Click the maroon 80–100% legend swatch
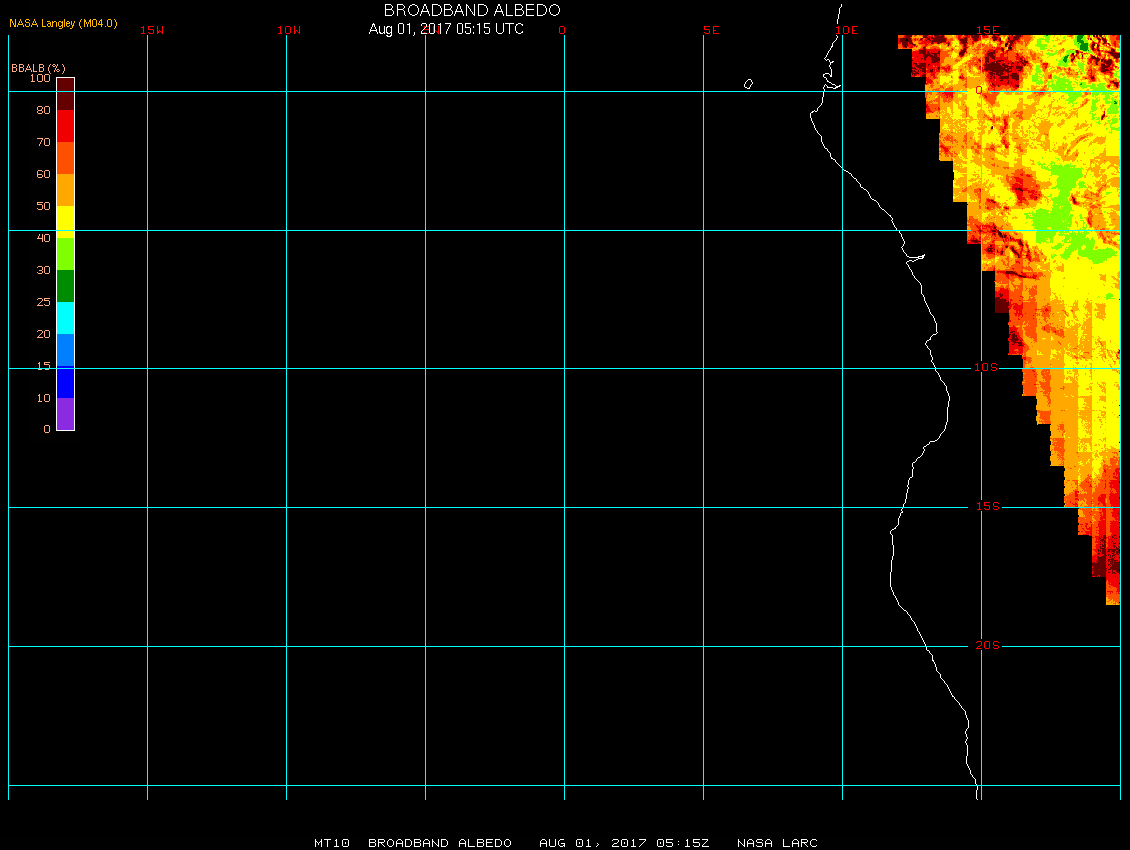 tap(66, 94)
